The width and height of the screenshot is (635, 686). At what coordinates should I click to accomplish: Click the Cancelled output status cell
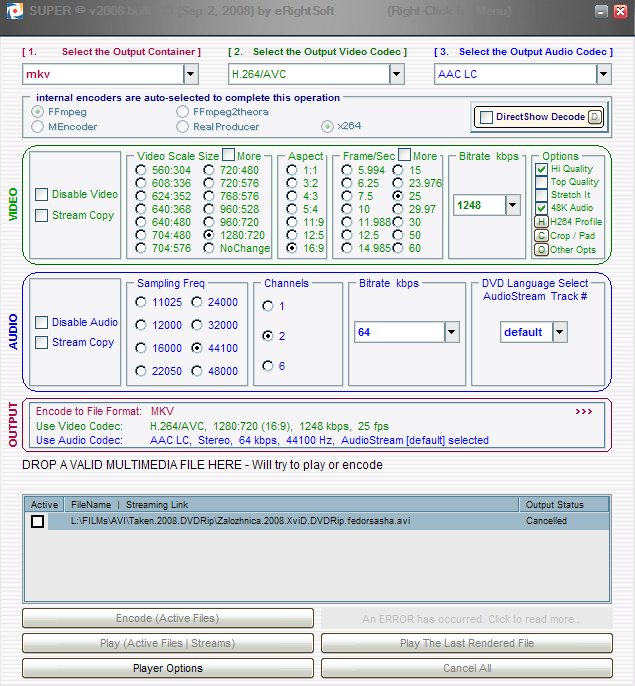click(546, 521)
